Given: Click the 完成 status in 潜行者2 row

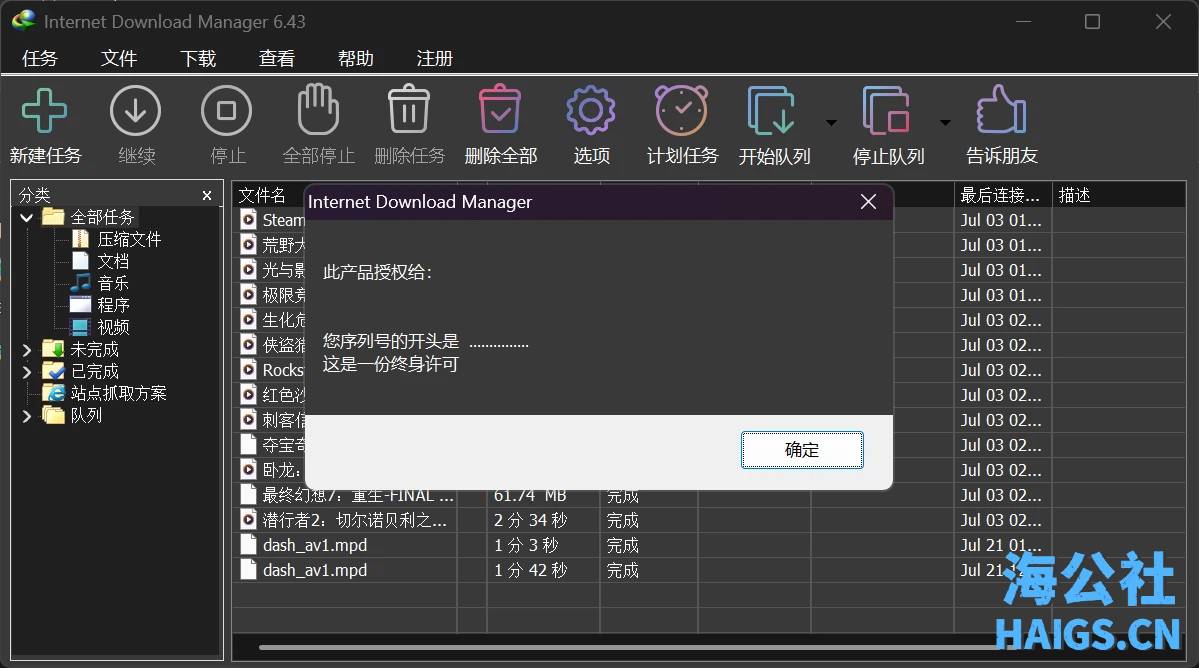Looking at the screenshot, I should point(622,520).
